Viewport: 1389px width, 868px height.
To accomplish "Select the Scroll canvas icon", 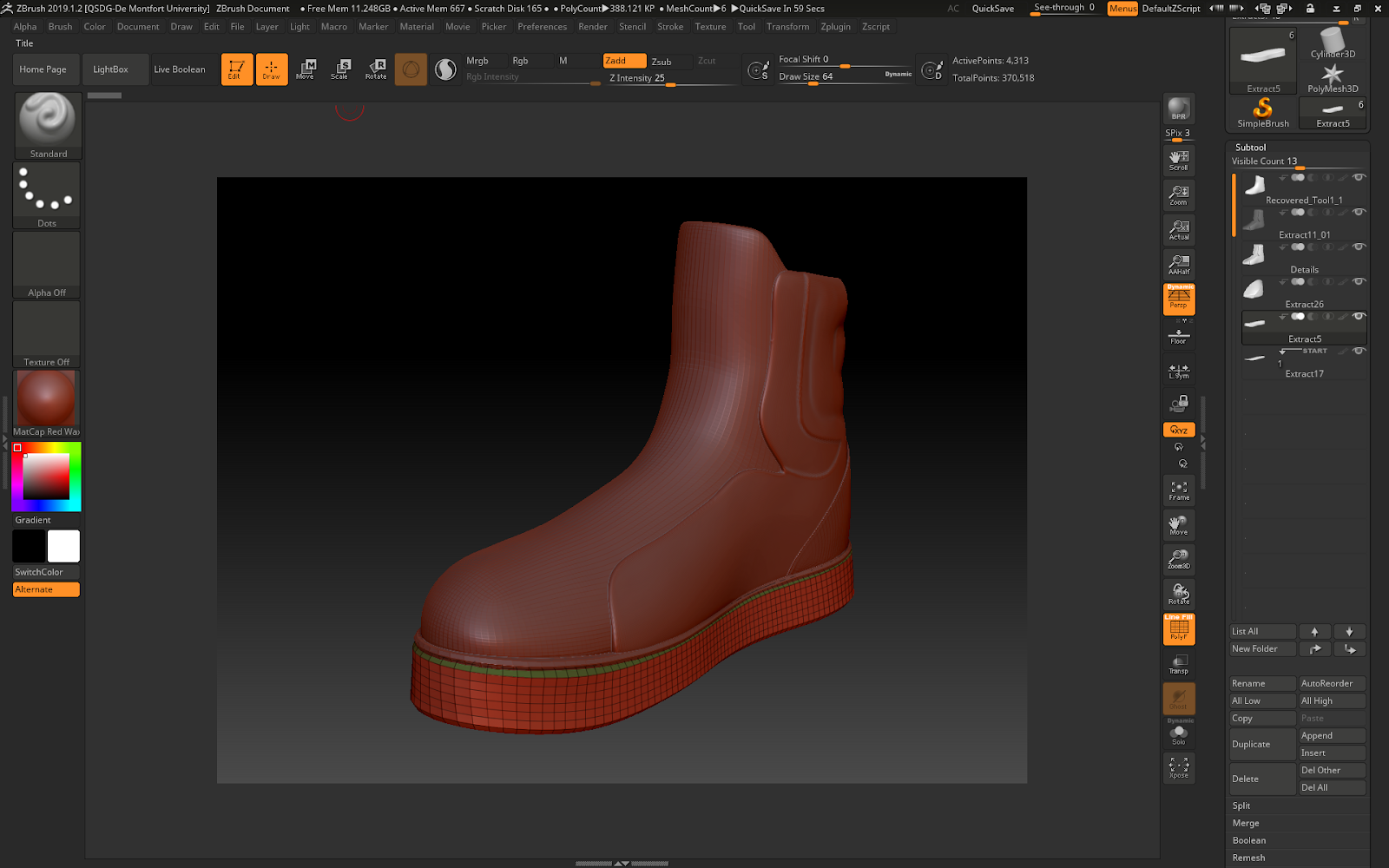I will coord(1179,161).
